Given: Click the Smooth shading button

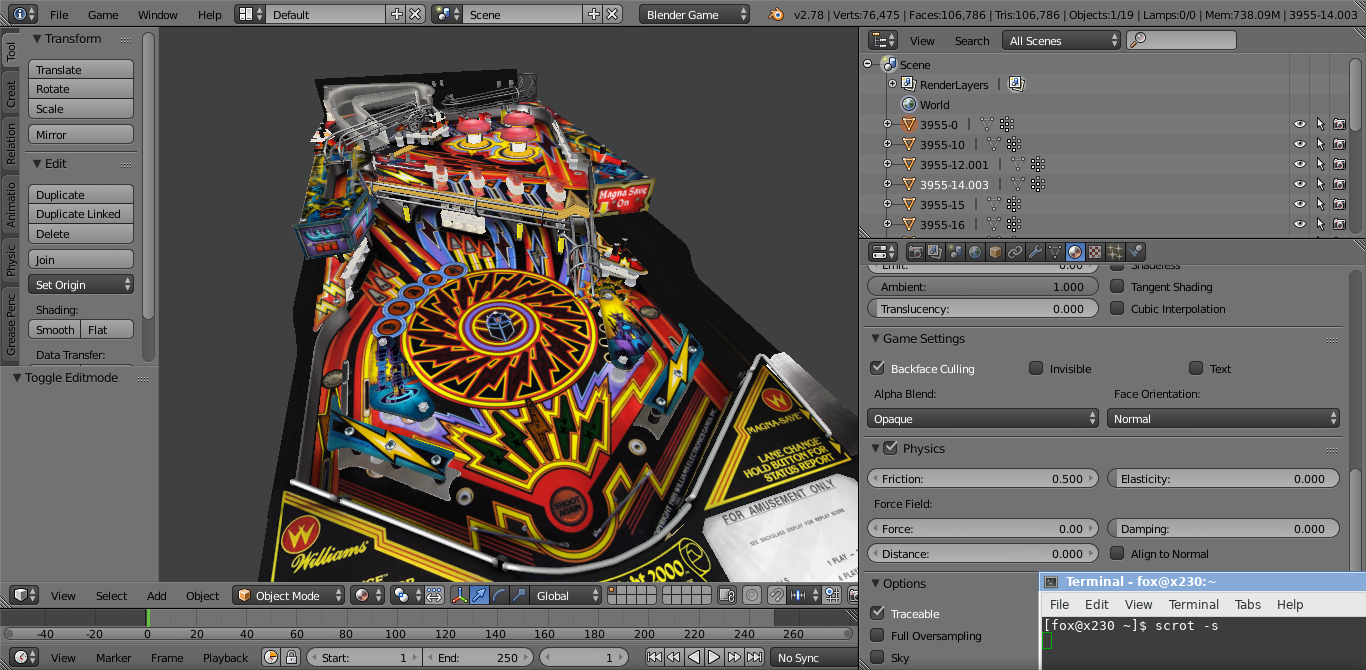Looking at the screenshot, I should (55, 330).
